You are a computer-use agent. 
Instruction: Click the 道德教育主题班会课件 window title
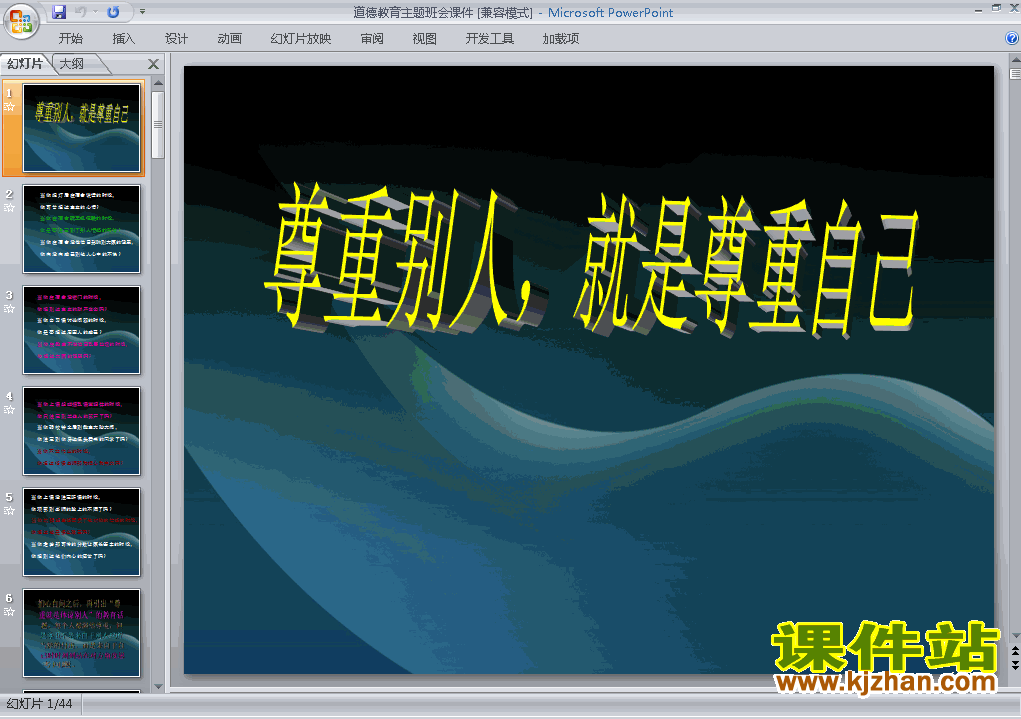tap(413, 12)
